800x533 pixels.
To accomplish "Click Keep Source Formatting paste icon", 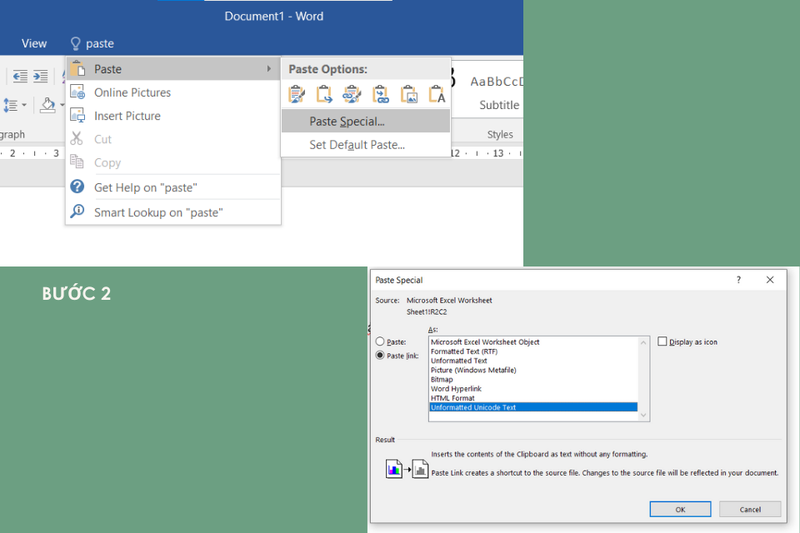I will pos(296,94).
